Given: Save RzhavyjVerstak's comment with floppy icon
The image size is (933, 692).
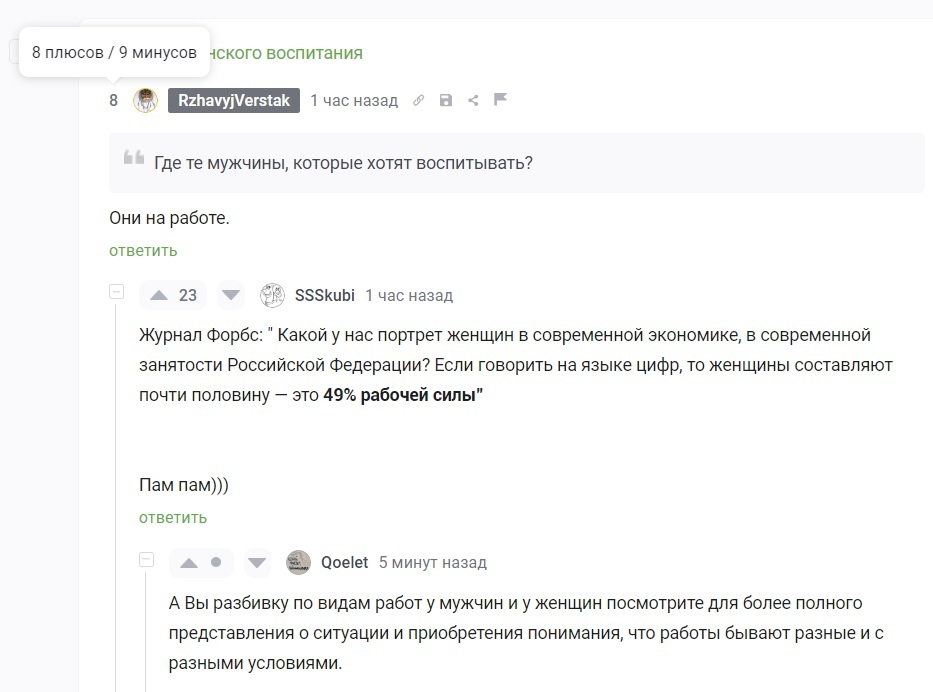Looking at the screenshot, I should coord(446,100).
